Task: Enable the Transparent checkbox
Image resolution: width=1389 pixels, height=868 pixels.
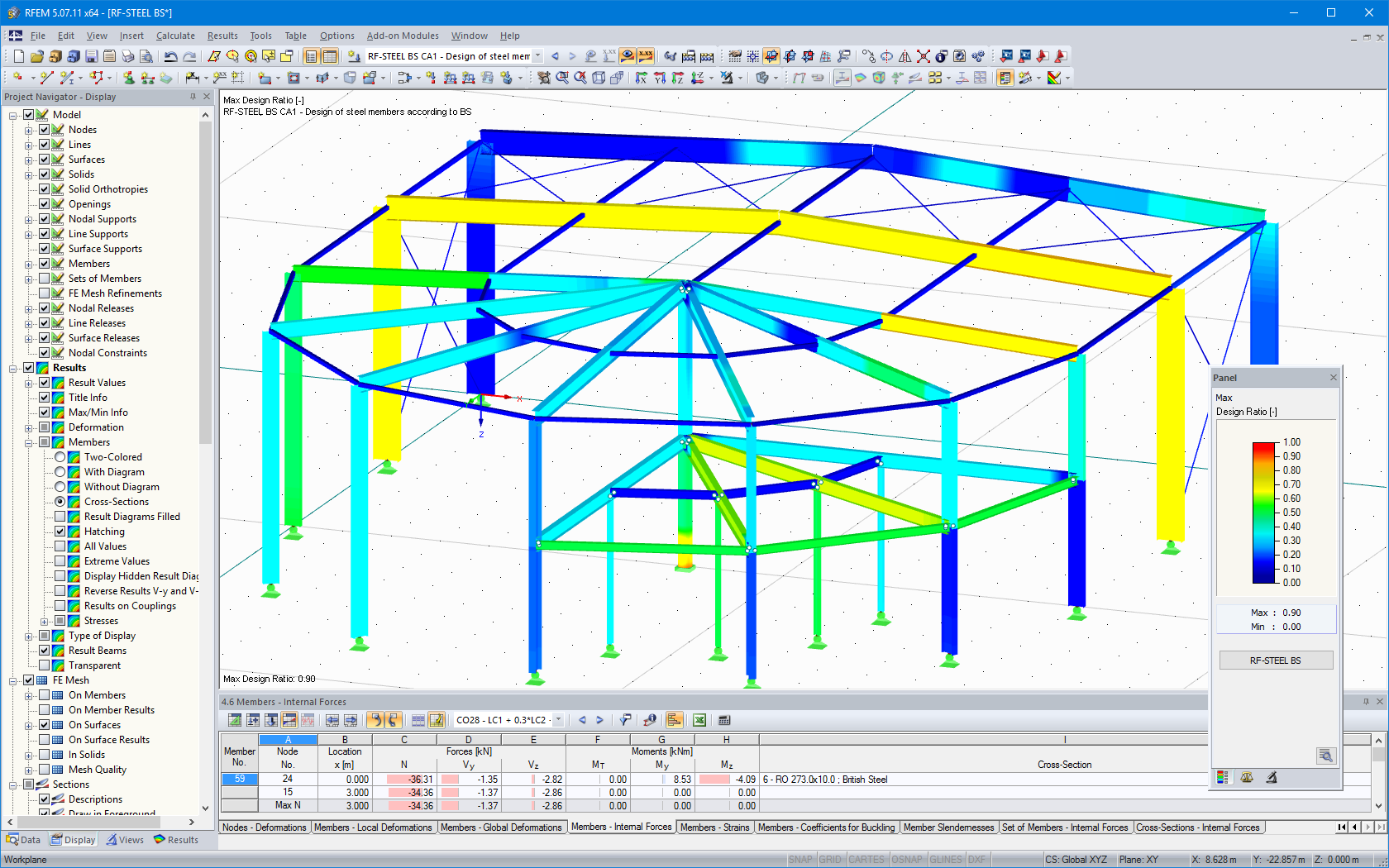Action: 45,665
